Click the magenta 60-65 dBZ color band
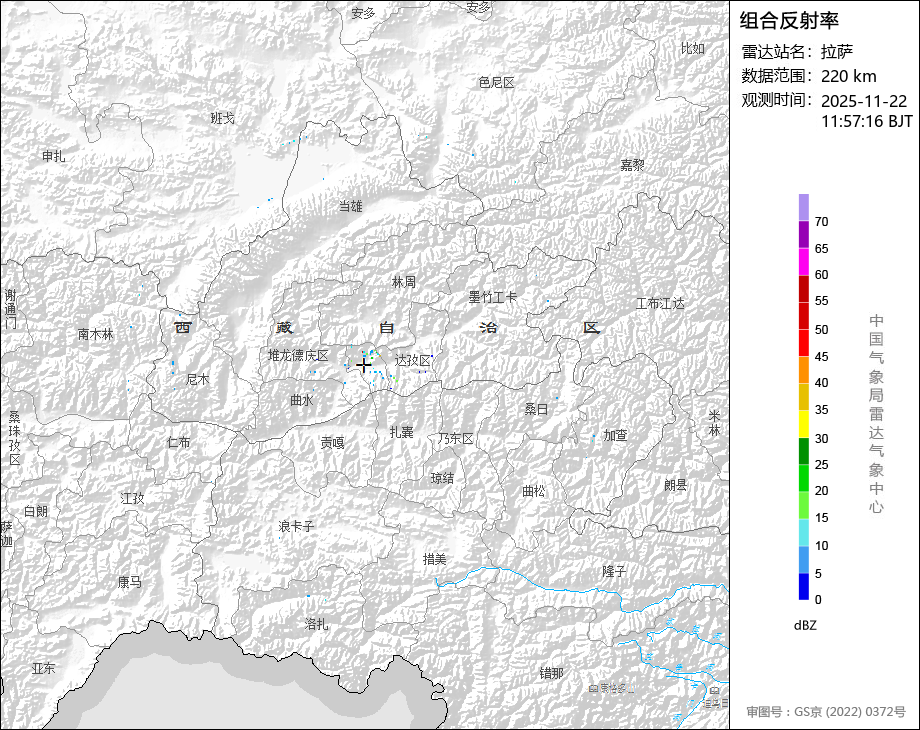Image resolution: width=920 pixels, height=730 pixels. (x=804, y=262)
